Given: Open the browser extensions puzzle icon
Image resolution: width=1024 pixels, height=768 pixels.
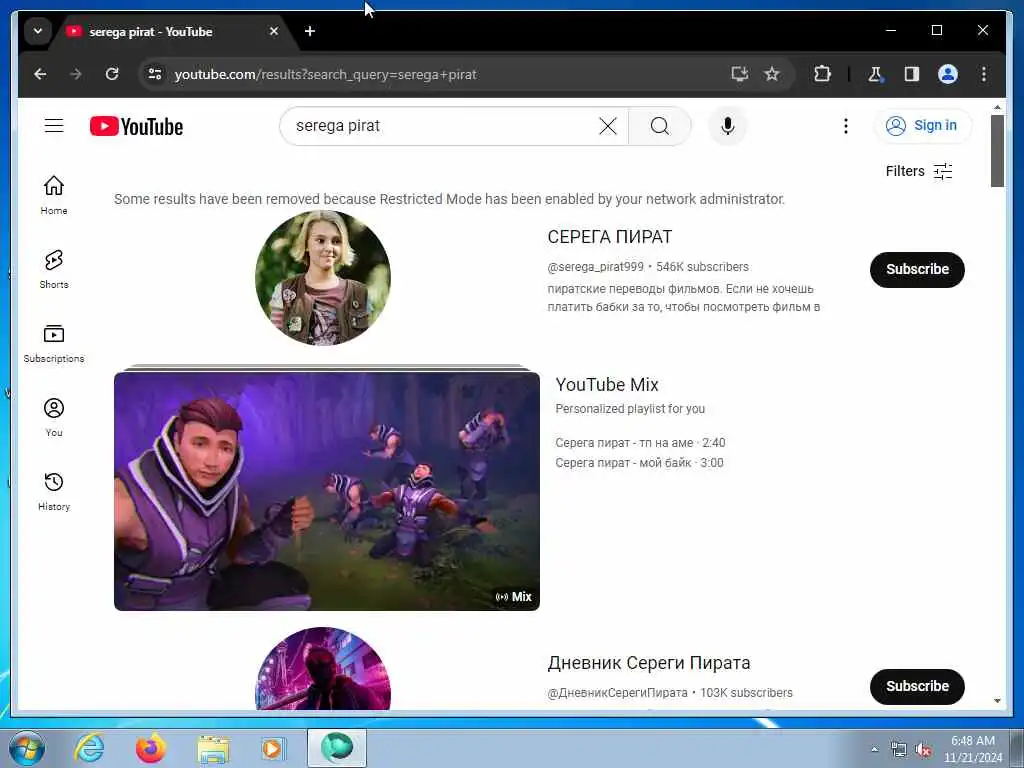Looking at the screenshot, I should (x=822, y=74).
